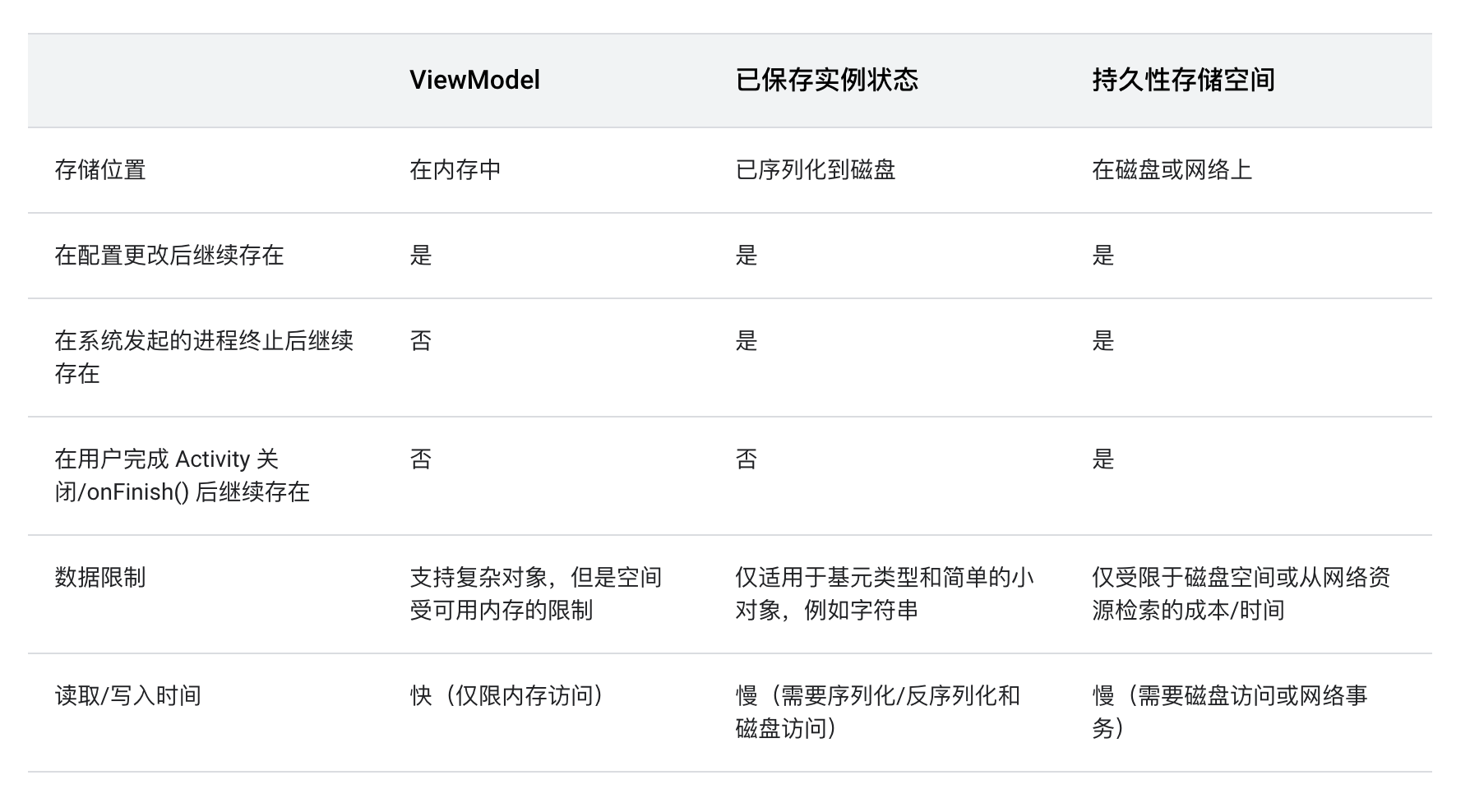Screen dimensions: 1470x812
Task: Click the 慢（需要序列化/反序列化 cell
Action: tap(877, 712)
